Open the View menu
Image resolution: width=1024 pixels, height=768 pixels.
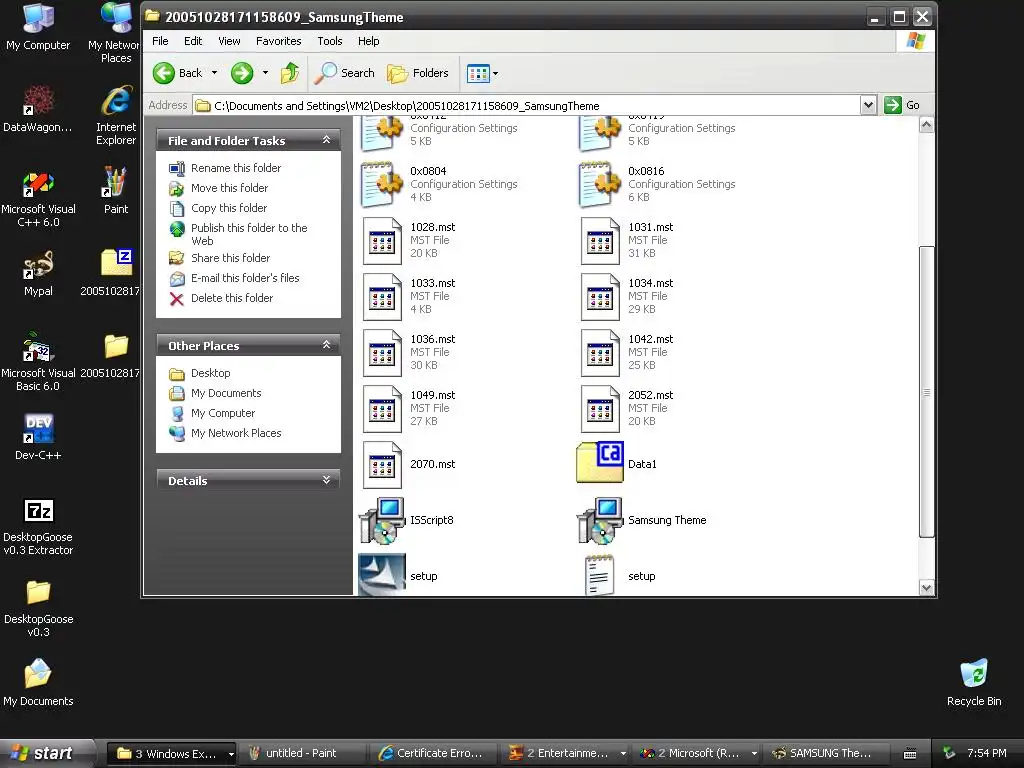[x=229, y=41]
